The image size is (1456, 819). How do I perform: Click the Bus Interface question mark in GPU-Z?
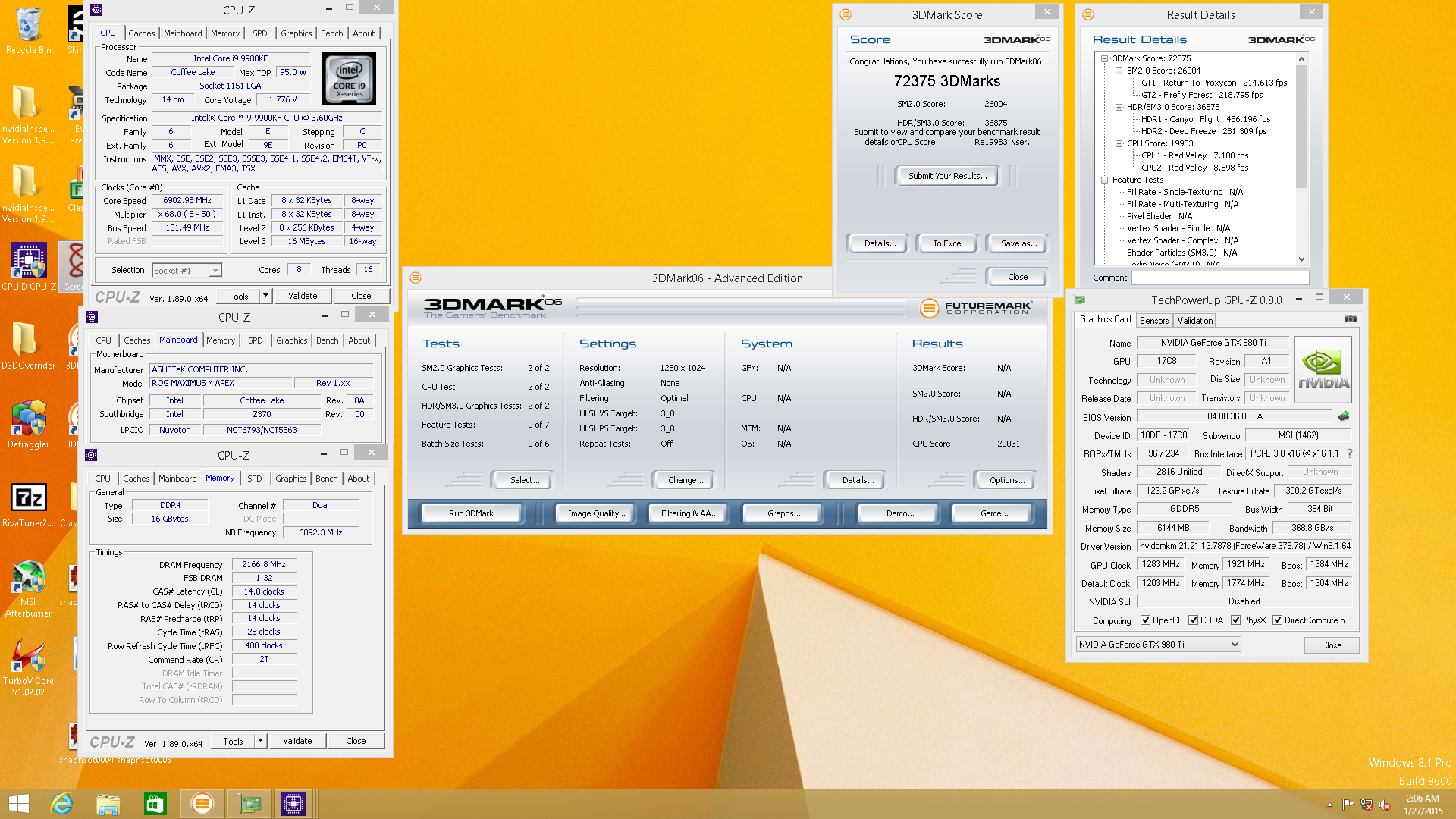click(1350, 453)
